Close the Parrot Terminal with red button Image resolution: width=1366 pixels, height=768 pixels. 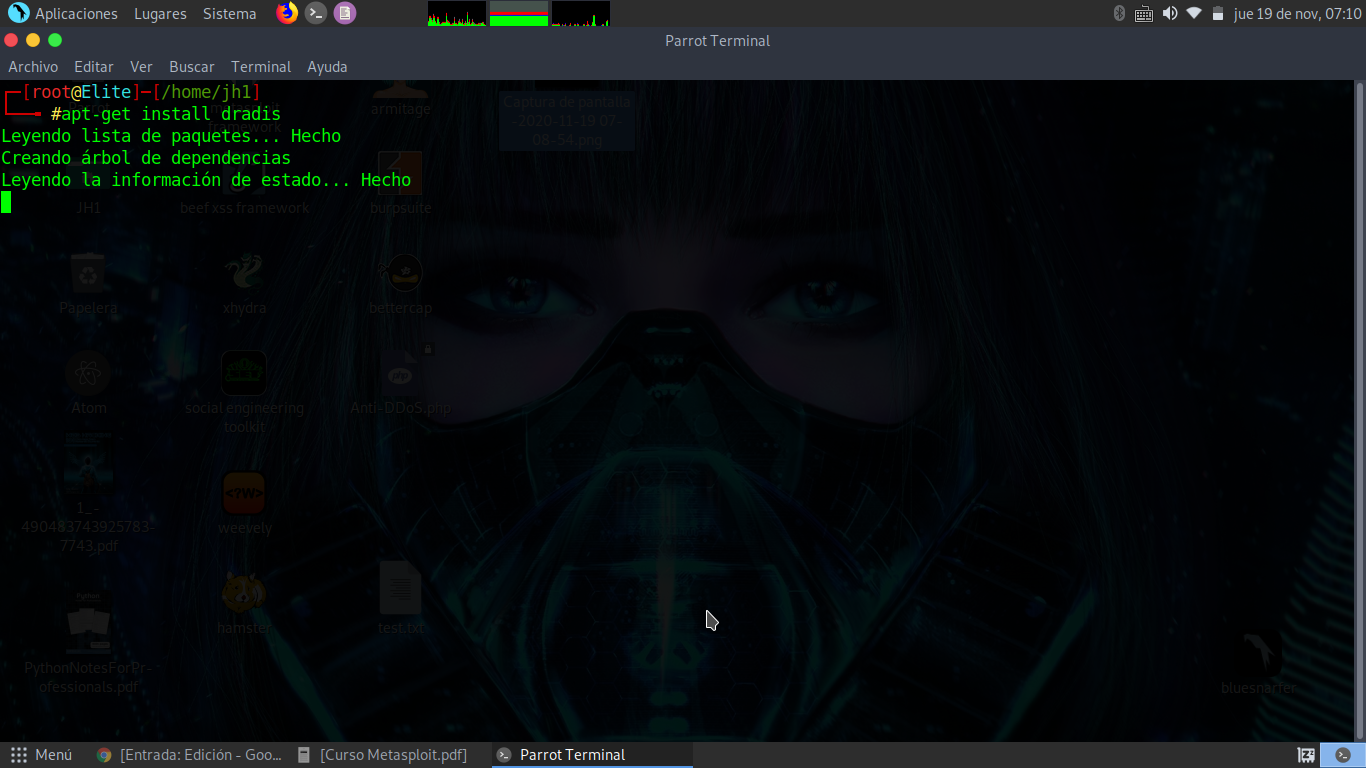click(x=11, y=40)
